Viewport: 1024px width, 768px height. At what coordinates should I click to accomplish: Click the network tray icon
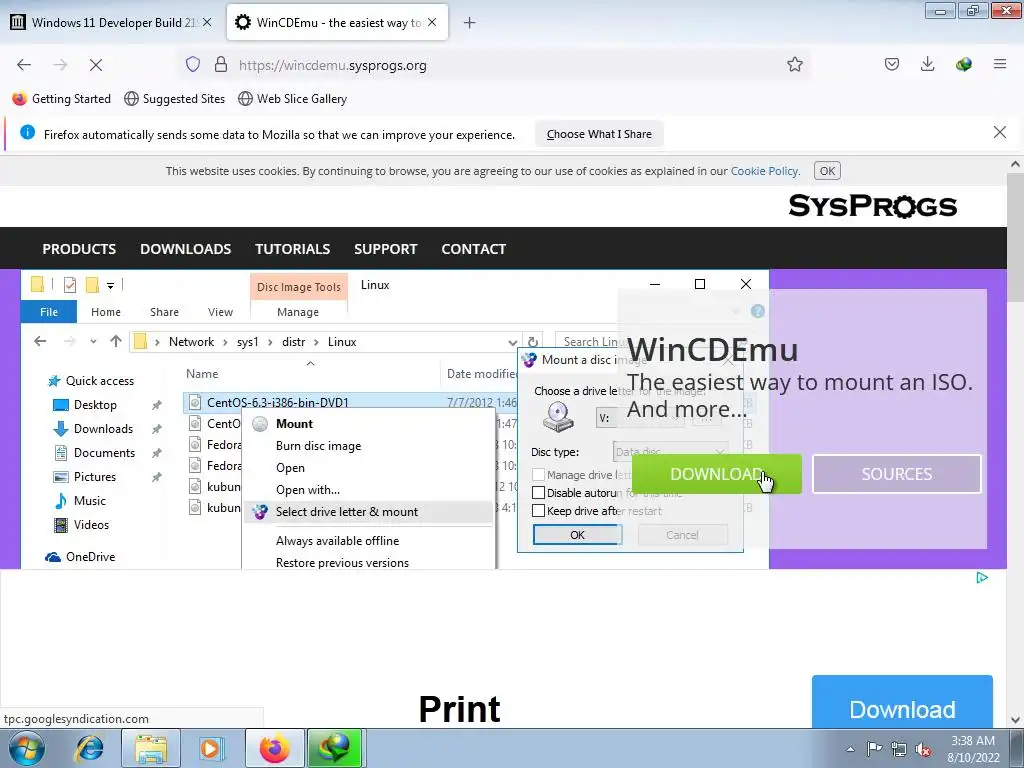(x=899, y=749)
